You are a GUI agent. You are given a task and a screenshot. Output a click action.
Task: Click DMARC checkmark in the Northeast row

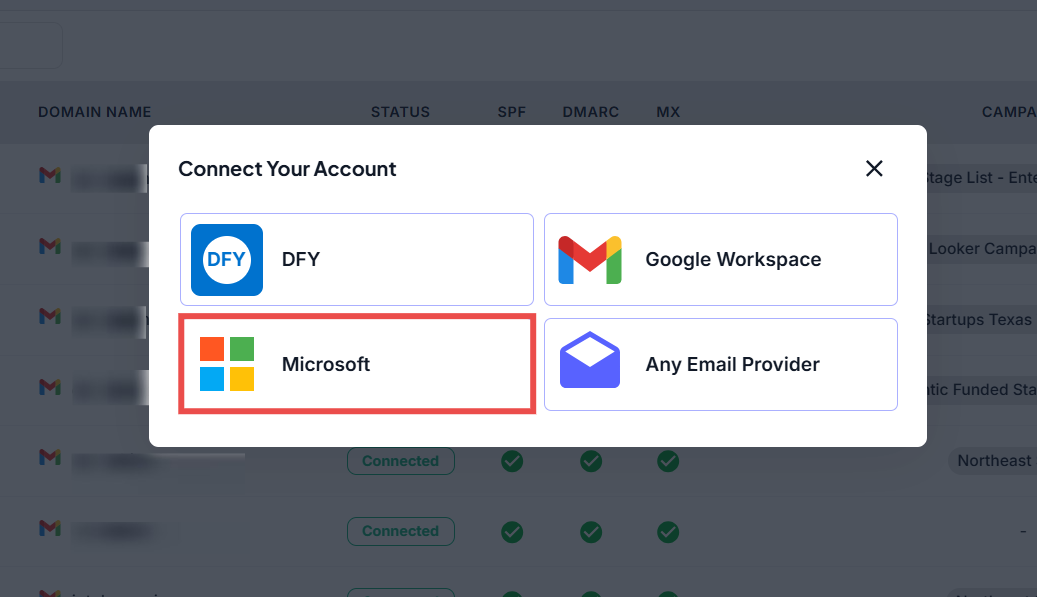pos(591,461)
